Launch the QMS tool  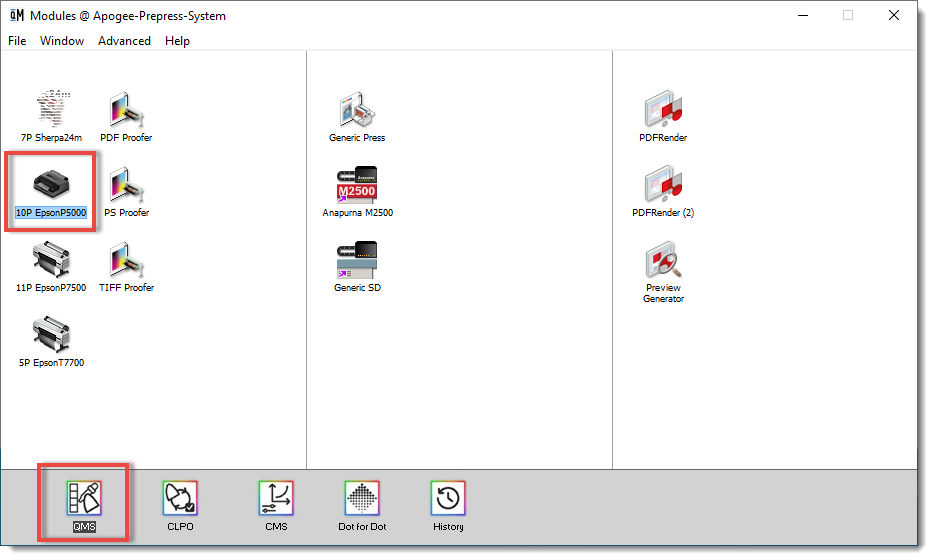[84, 499]
